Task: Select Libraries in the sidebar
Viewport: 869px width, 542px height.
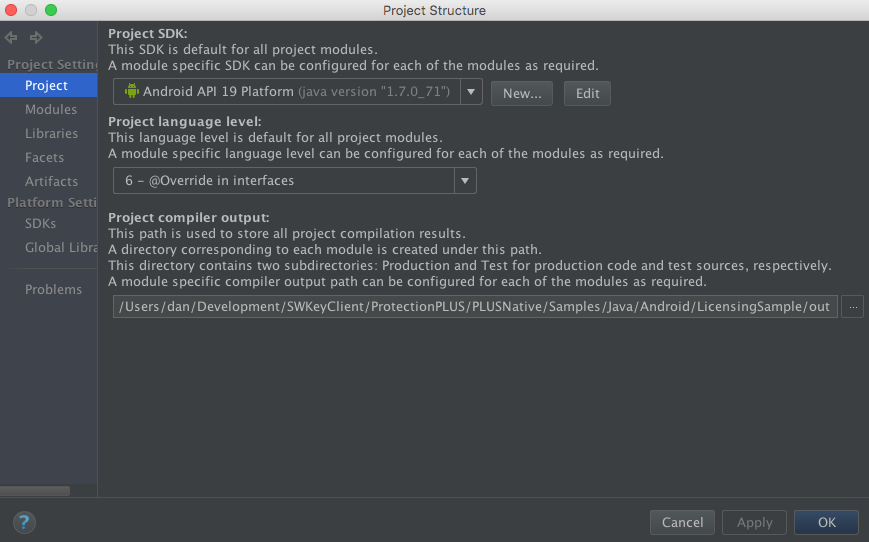Action: [52, 134]
